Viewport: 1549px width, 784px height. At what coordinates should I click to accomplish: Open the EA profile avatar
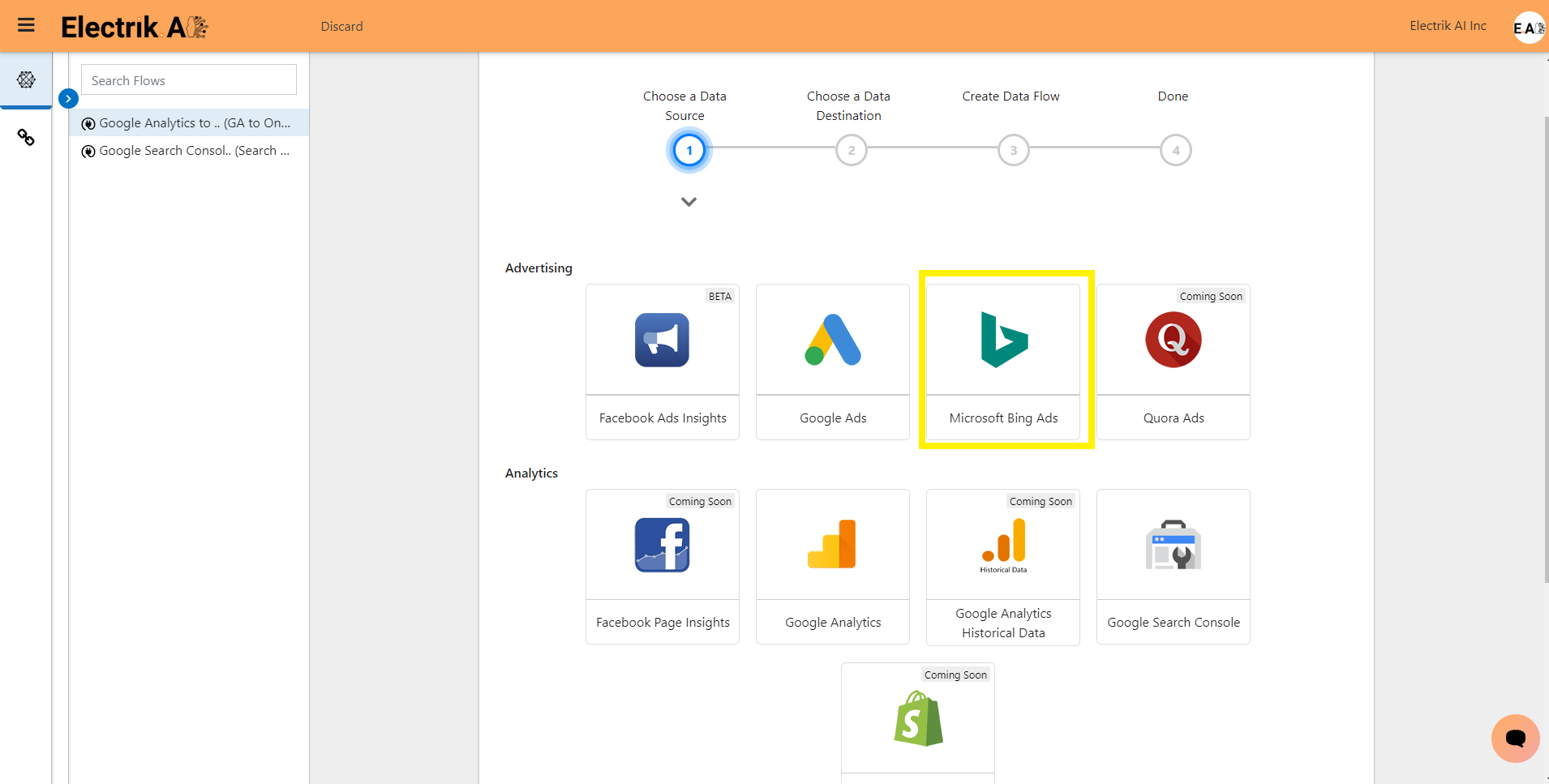click(x=1529, y=28)
